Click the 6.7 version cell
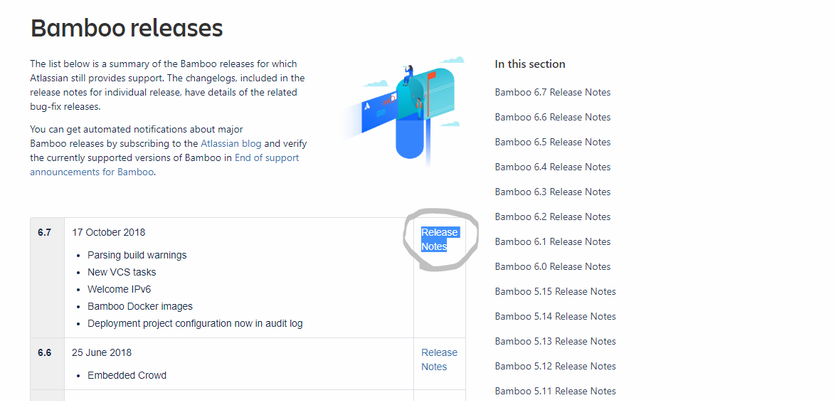 pyautogui.click(x=47, y=277)
